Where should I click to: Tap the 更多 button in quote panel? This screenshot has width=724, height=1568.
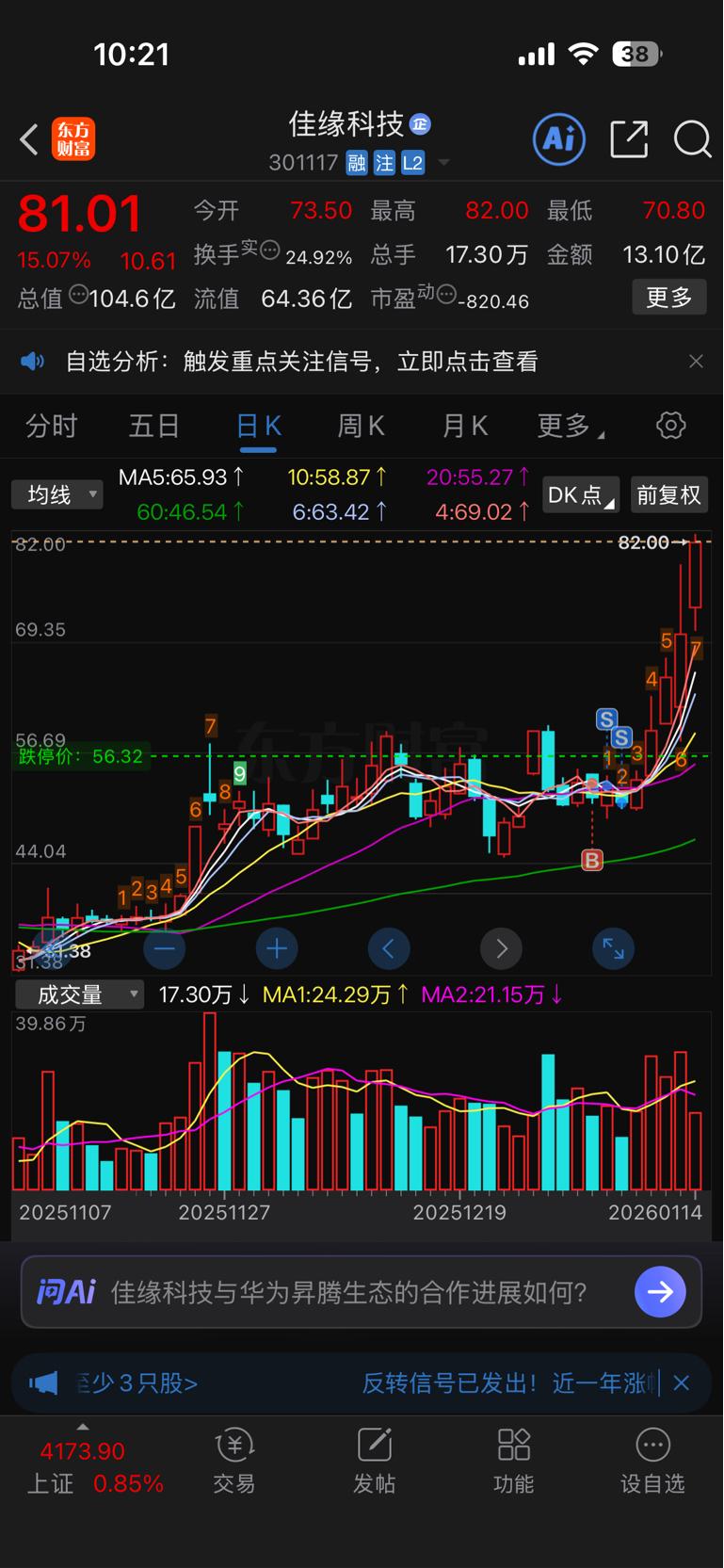pos(668,298)
